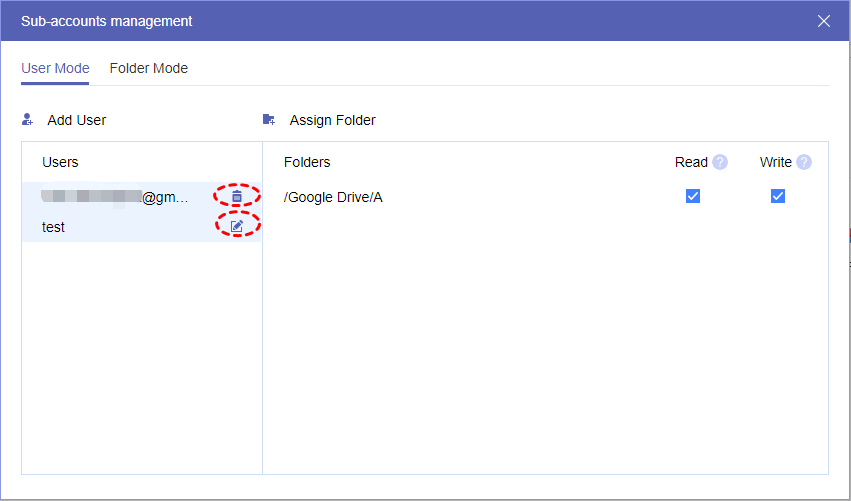Click the trash icon beside the gmail user
This screenshot has height=501, width=851.
pos(237,197)
